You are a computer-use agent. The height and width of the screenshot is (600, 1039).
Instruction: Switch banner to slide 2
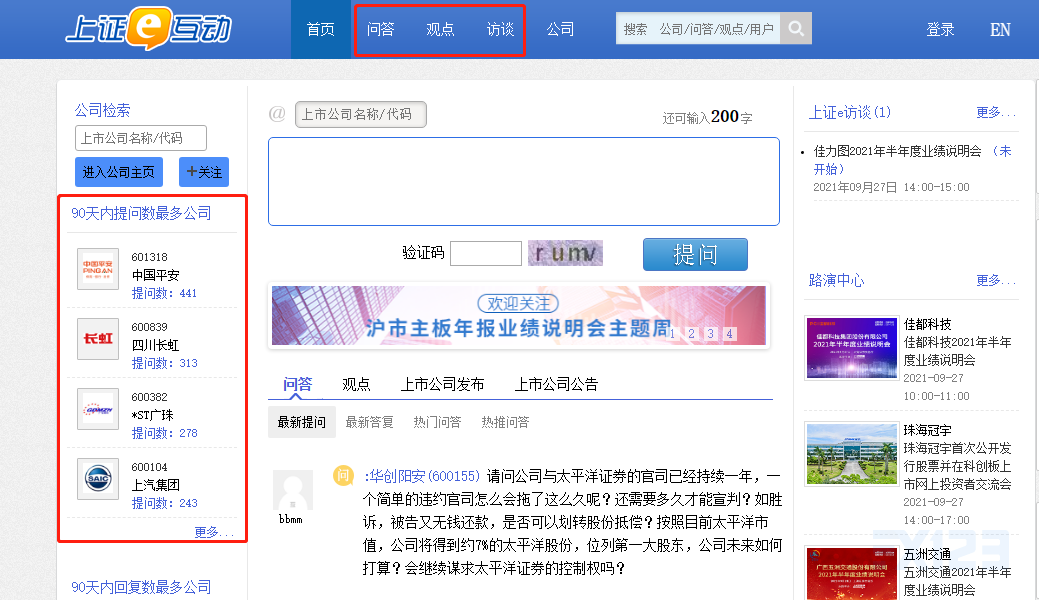[x=691, y=333]
